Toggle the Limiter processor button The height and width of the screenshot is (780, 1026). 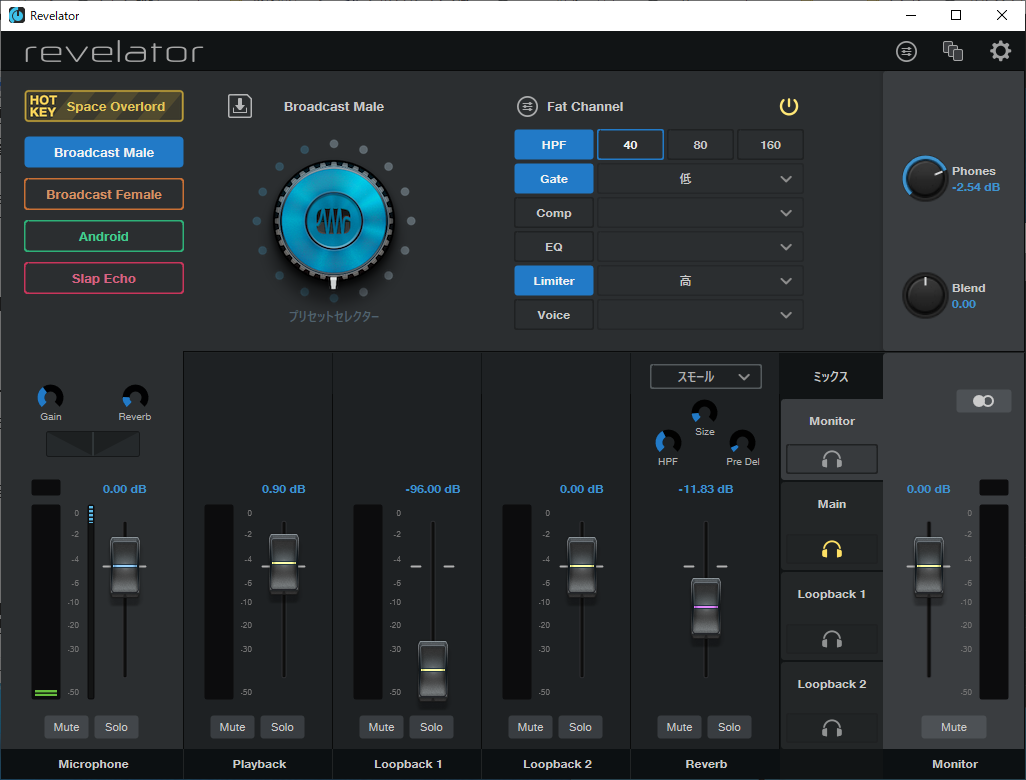(x=554, y=281)
